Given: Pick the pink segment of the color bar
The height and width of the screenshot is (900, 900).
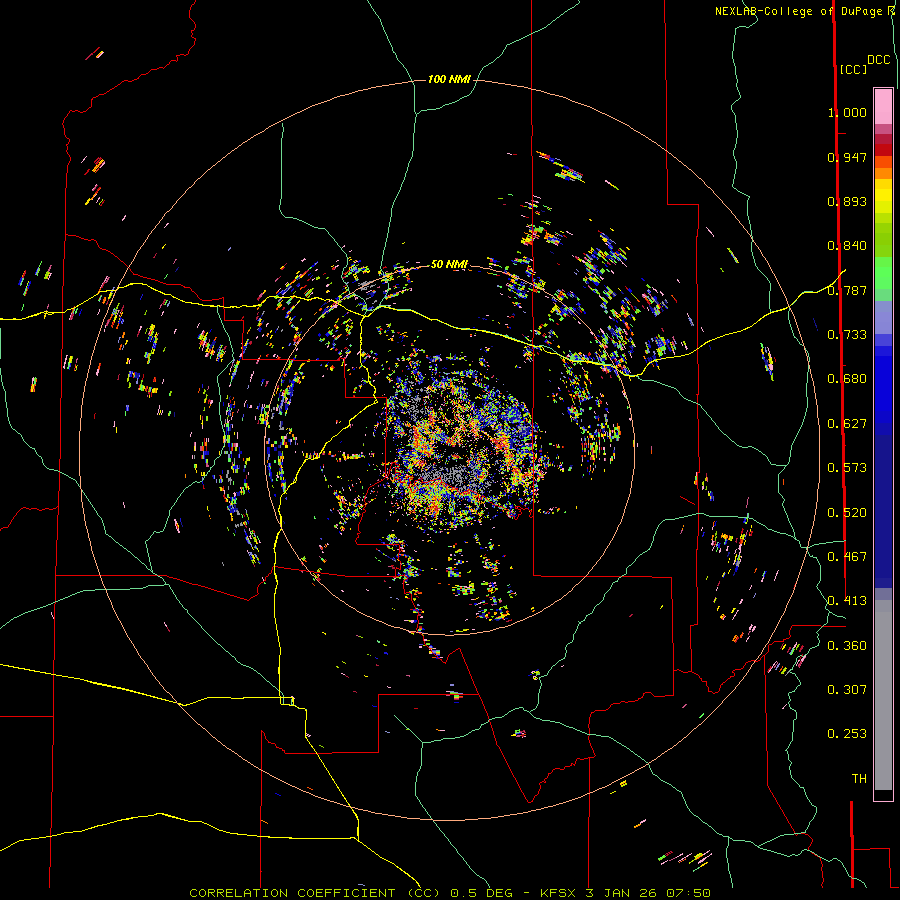Looking at the screenshot, I should (883, 106).
